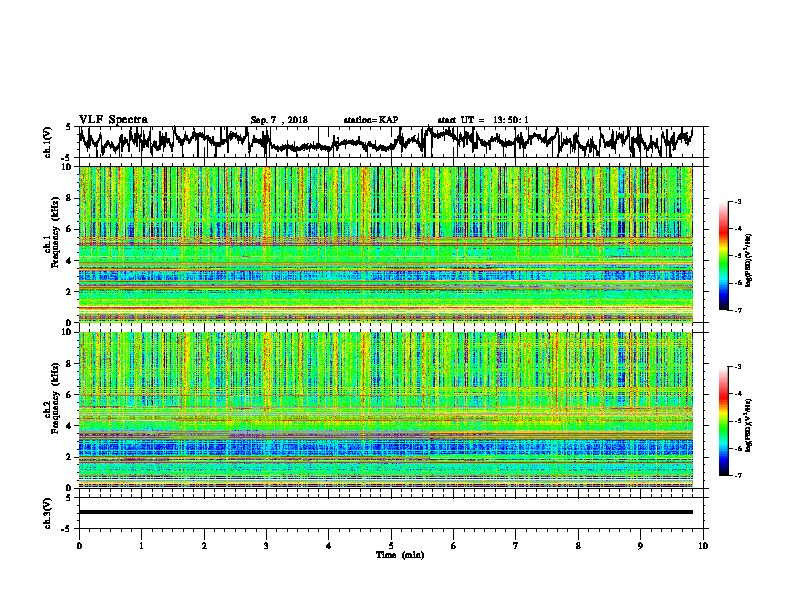Click the ch.2 spectrogram plot area
Image resolution: width=792 pixels, height=612 pixels.
pyautogui.click(x=385, y=410)
